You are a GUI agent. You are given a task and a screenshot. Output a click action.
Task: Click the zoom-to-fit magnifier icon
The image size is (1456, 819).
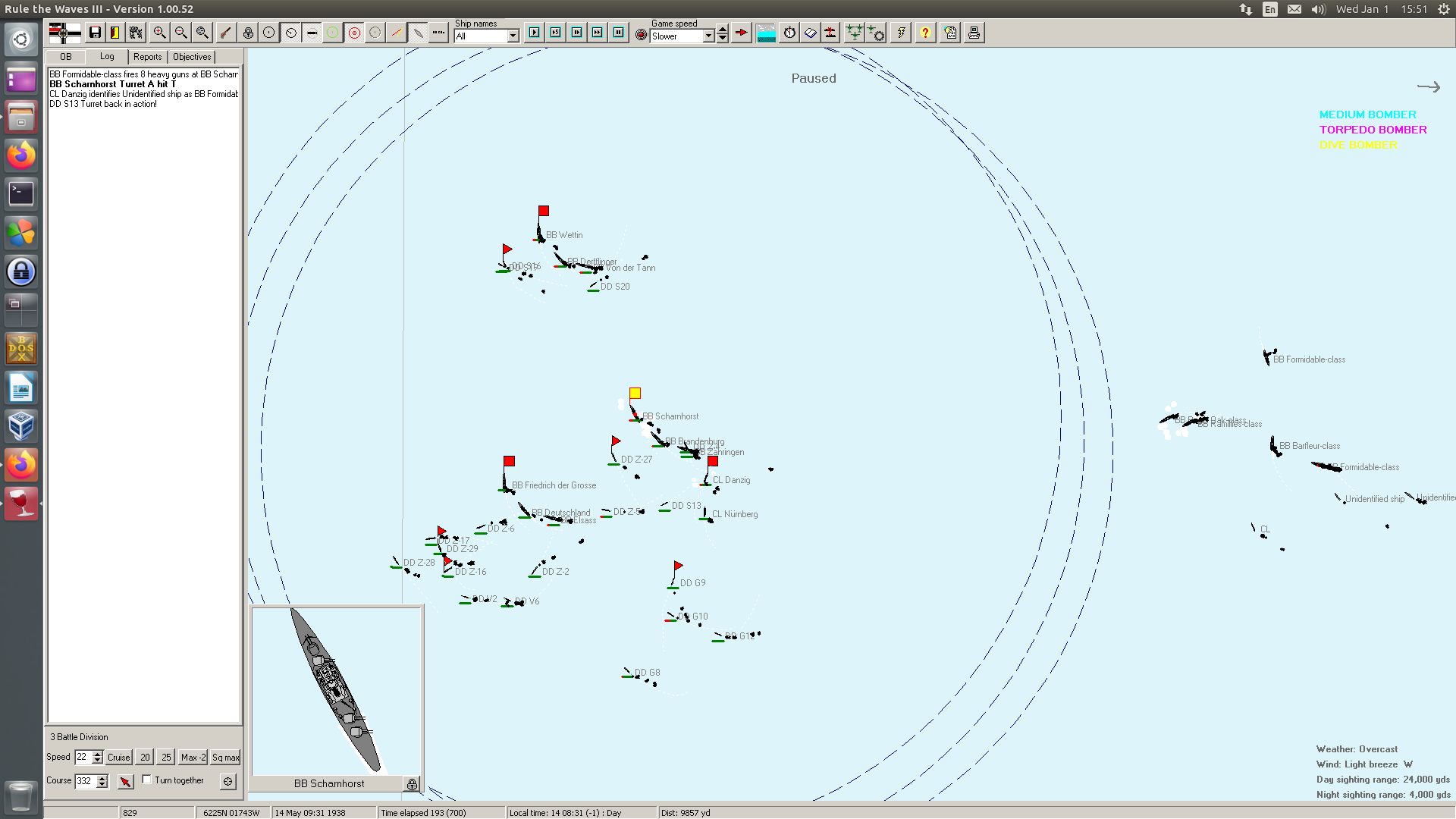click(202, 33)
